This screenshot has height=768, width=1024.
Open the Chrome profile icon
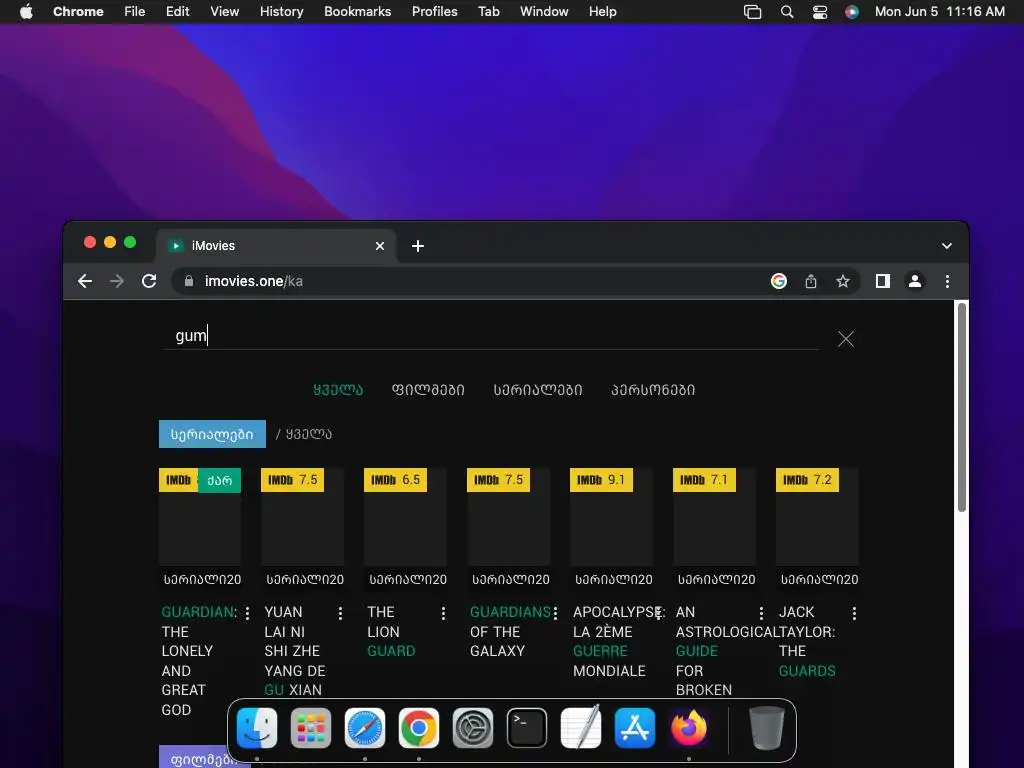click(x=915, y=281)
